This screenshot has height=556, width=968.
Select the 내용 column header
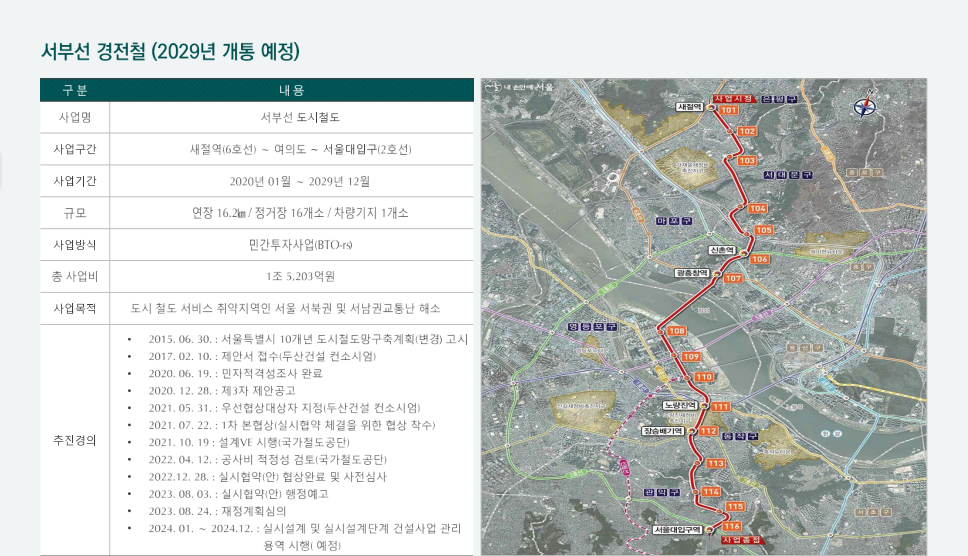[x=291, y=90]
